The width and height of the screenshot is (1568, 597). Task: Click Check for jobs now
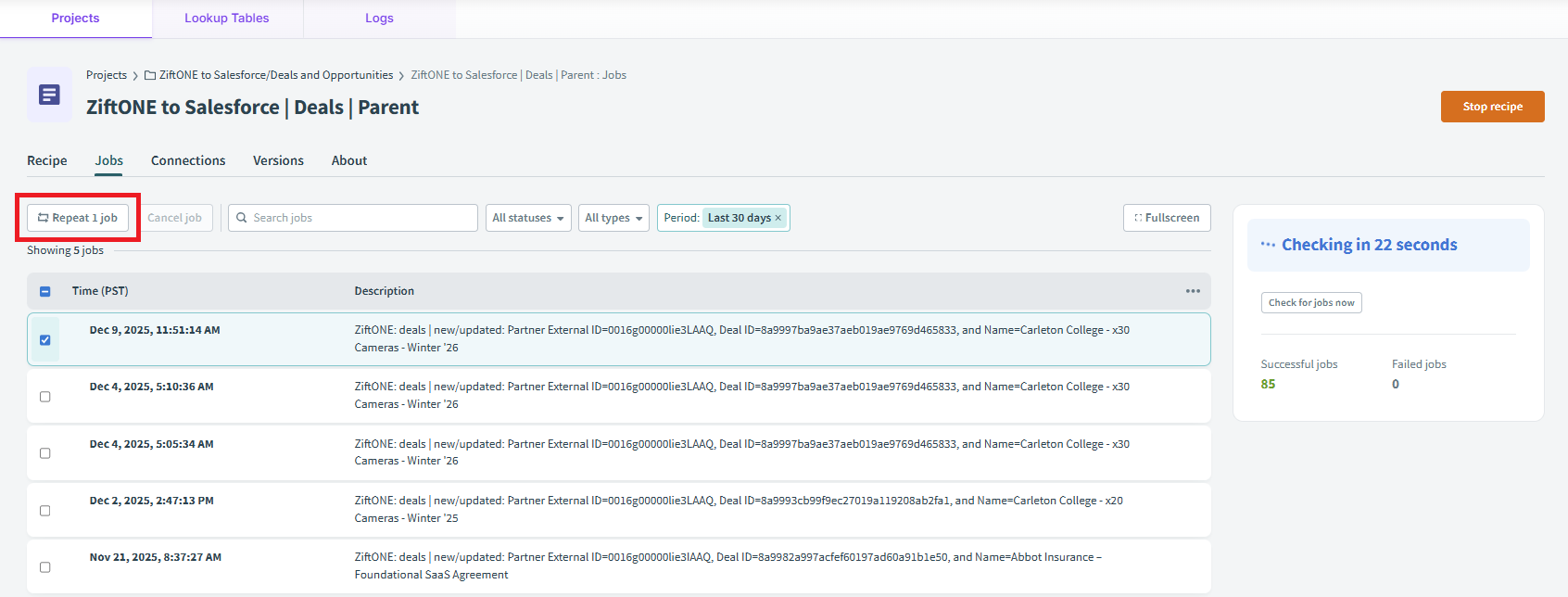[x=1311, y=303]
